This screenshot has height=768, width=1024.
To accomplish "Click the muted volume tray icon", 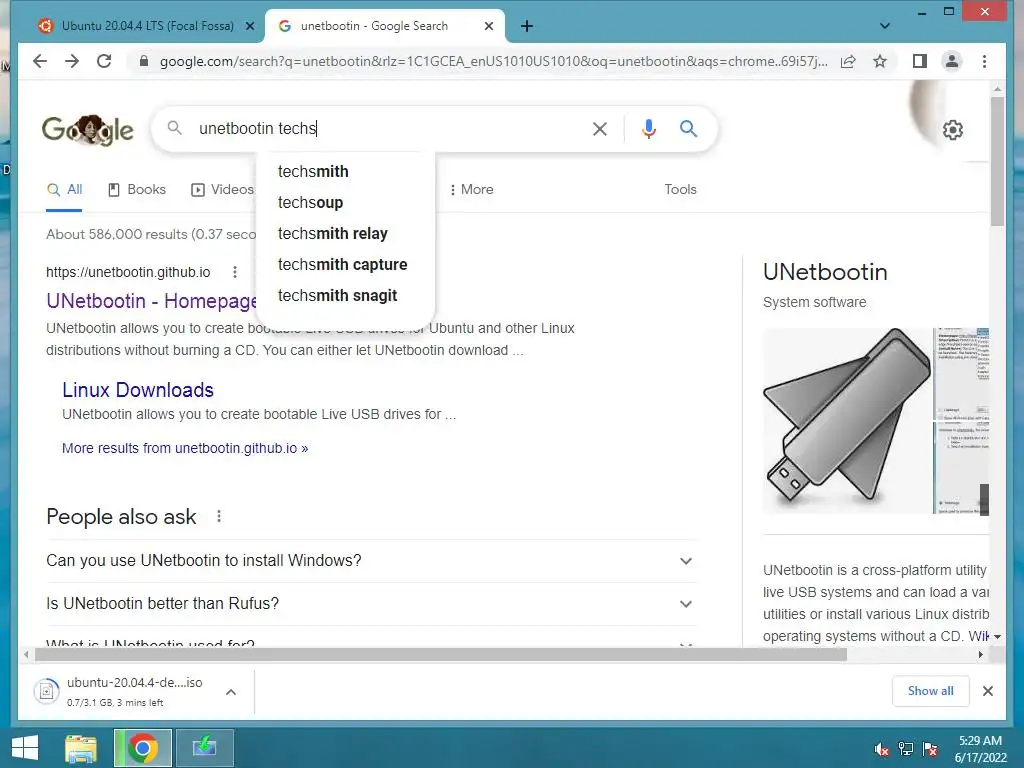I will (882, 749).
